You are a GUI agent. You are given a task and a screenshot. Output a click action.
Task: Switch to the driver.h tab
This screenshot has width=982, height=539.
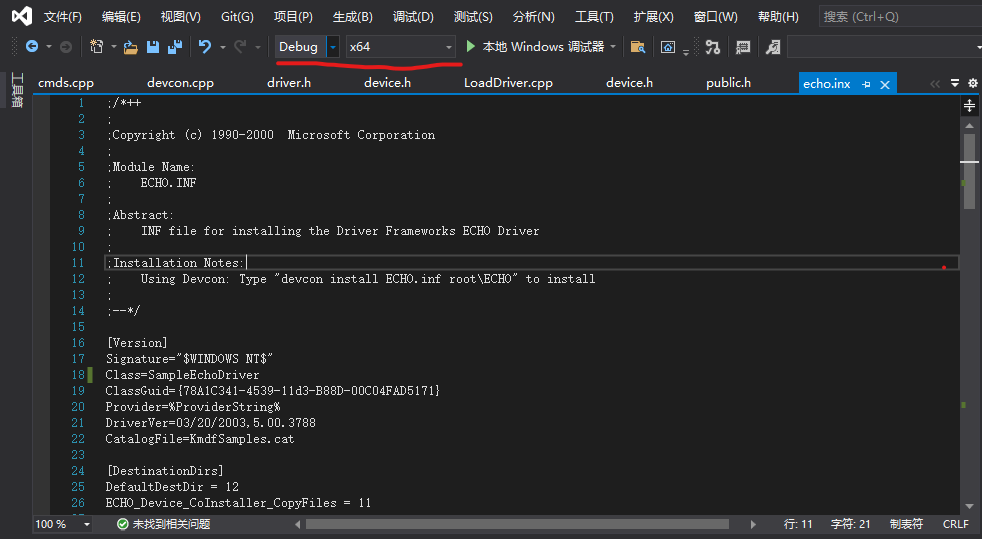(289, 83)
